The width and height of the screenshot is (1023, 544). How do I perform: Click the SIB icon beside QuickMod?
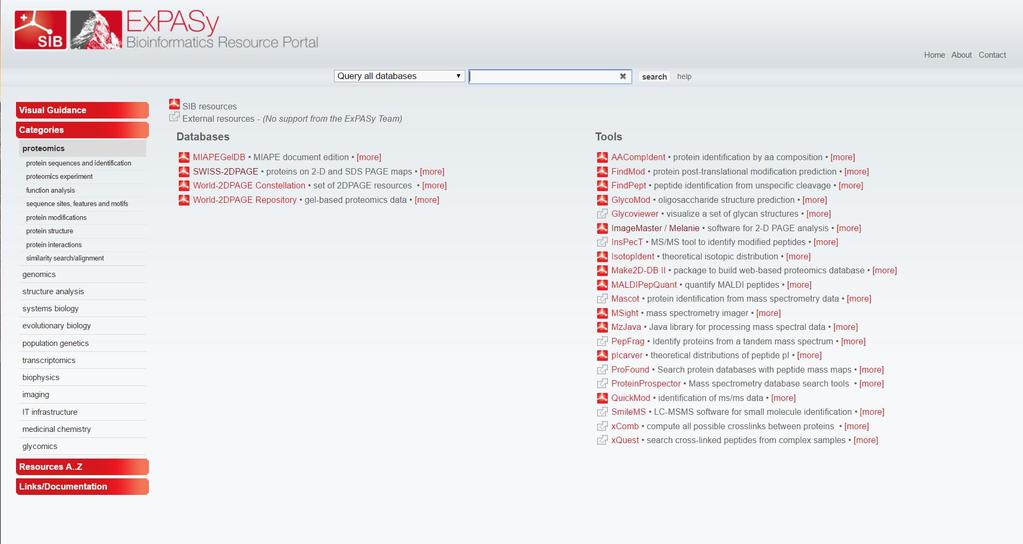click(602, 398)
